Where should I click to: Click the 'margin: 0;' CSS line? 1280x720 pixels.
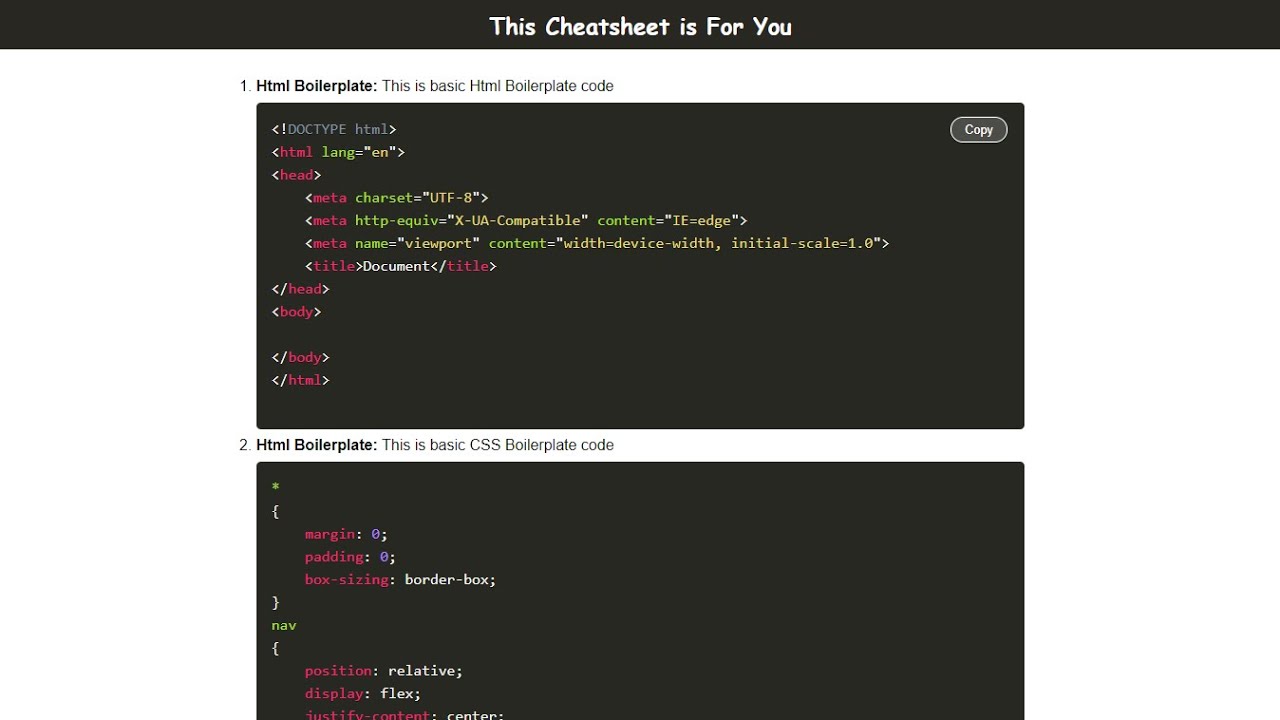[x=346, y=534]
